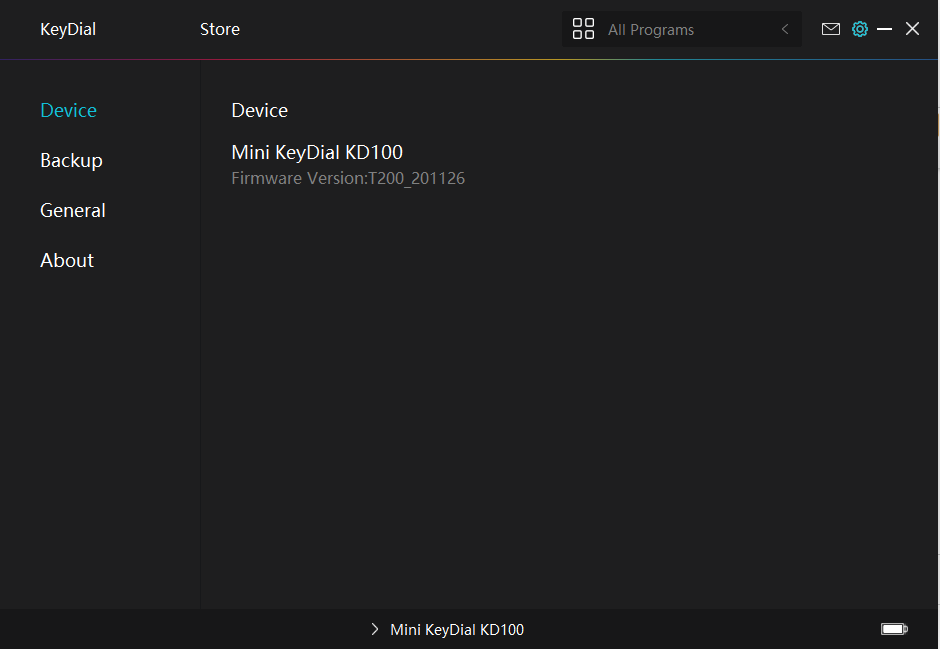Open the General settings section

(73, 210)
